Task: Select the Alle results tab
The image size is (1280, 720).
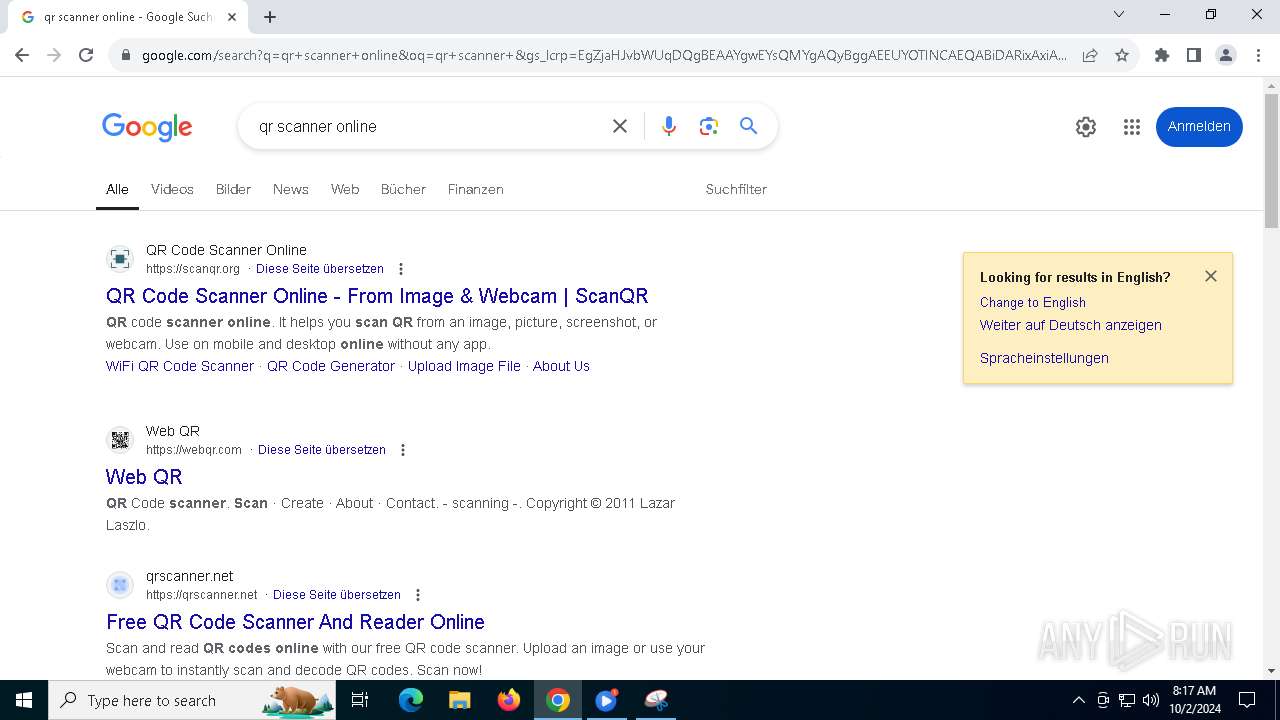Action: point(117,189)
